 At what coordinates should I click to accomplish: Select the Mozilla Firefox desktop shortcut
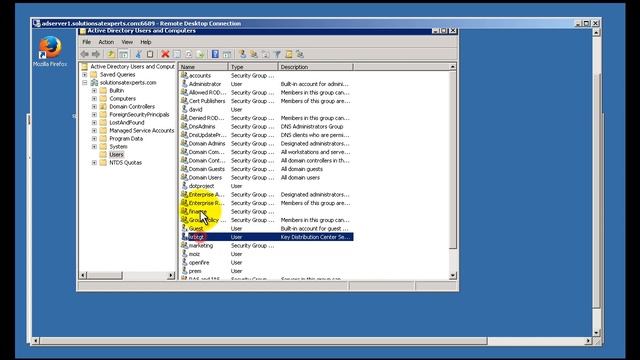[x=50, y=51]
